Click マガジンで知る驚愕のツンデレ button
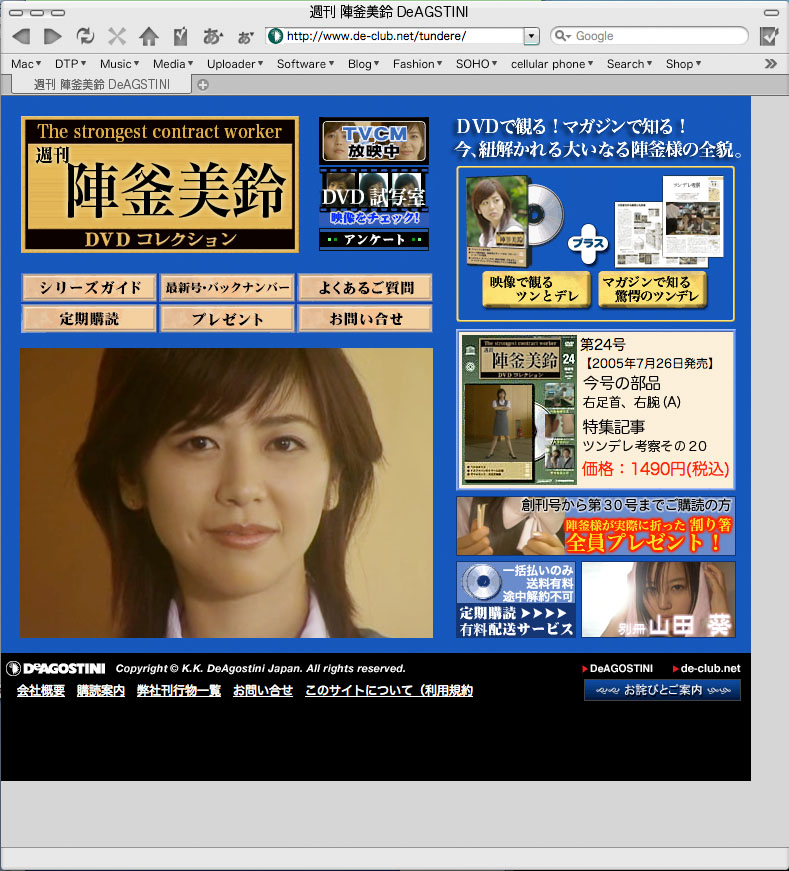Screen dimensions: 789x871 [652, 289]
